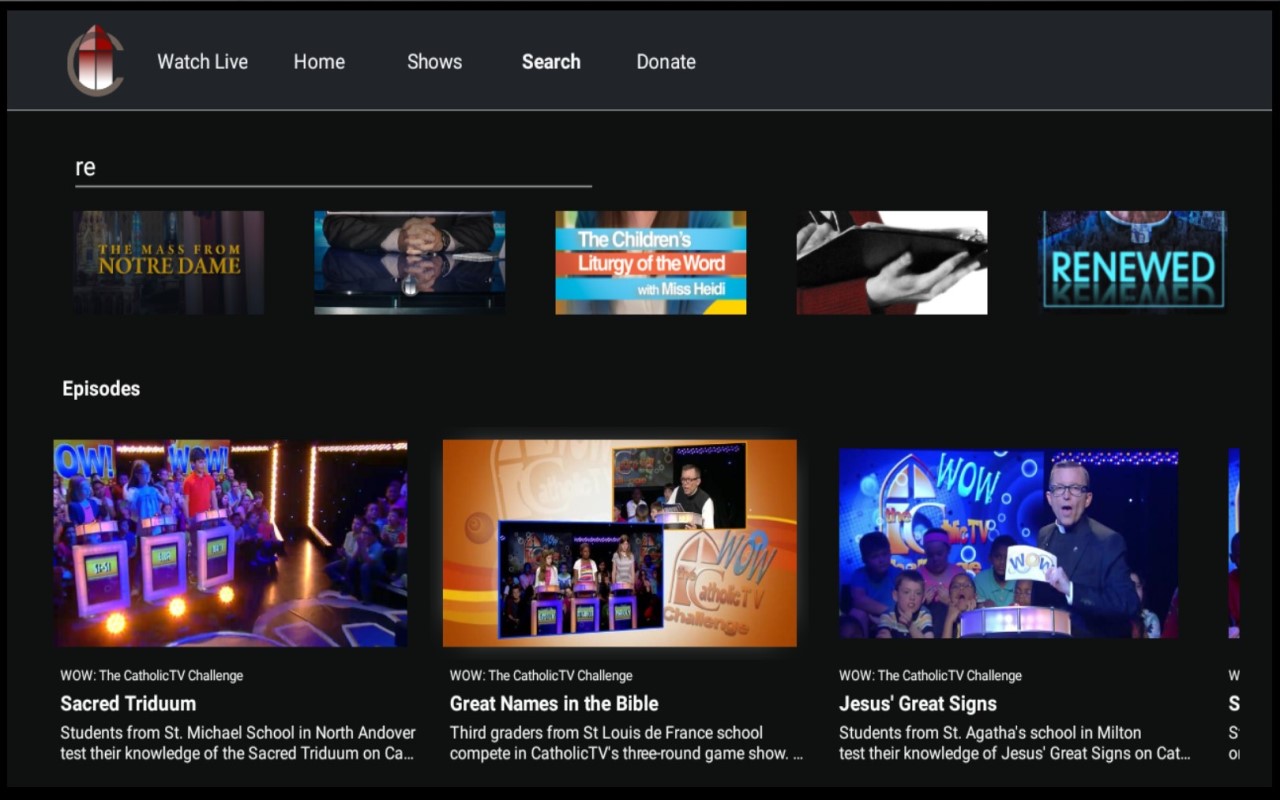The height and width of the screenshot is (800, 1280).
Task: Open The Children's Liturgy of the Word show
Action: [650, 262]
